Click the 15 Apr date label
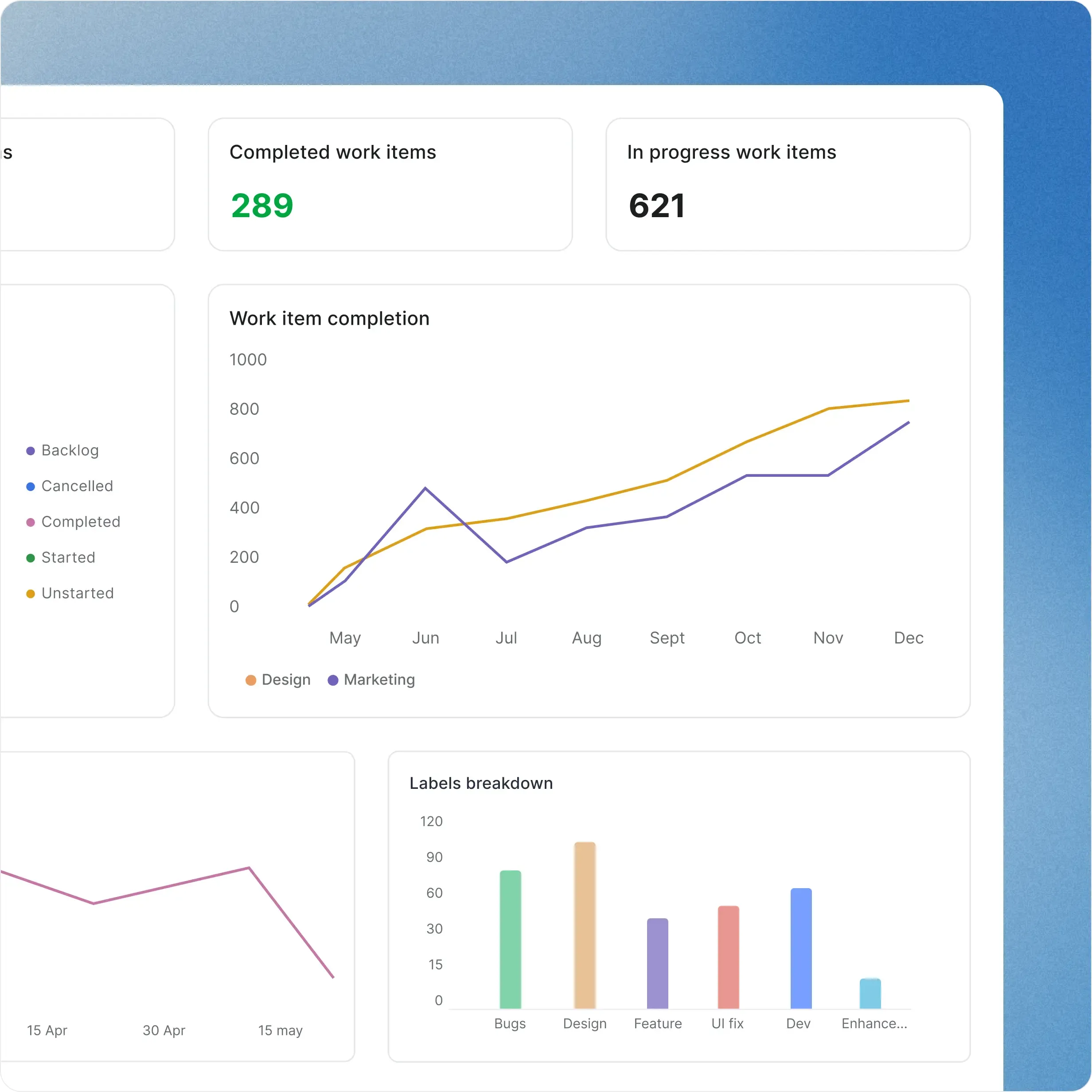 tap(47, 1030)
